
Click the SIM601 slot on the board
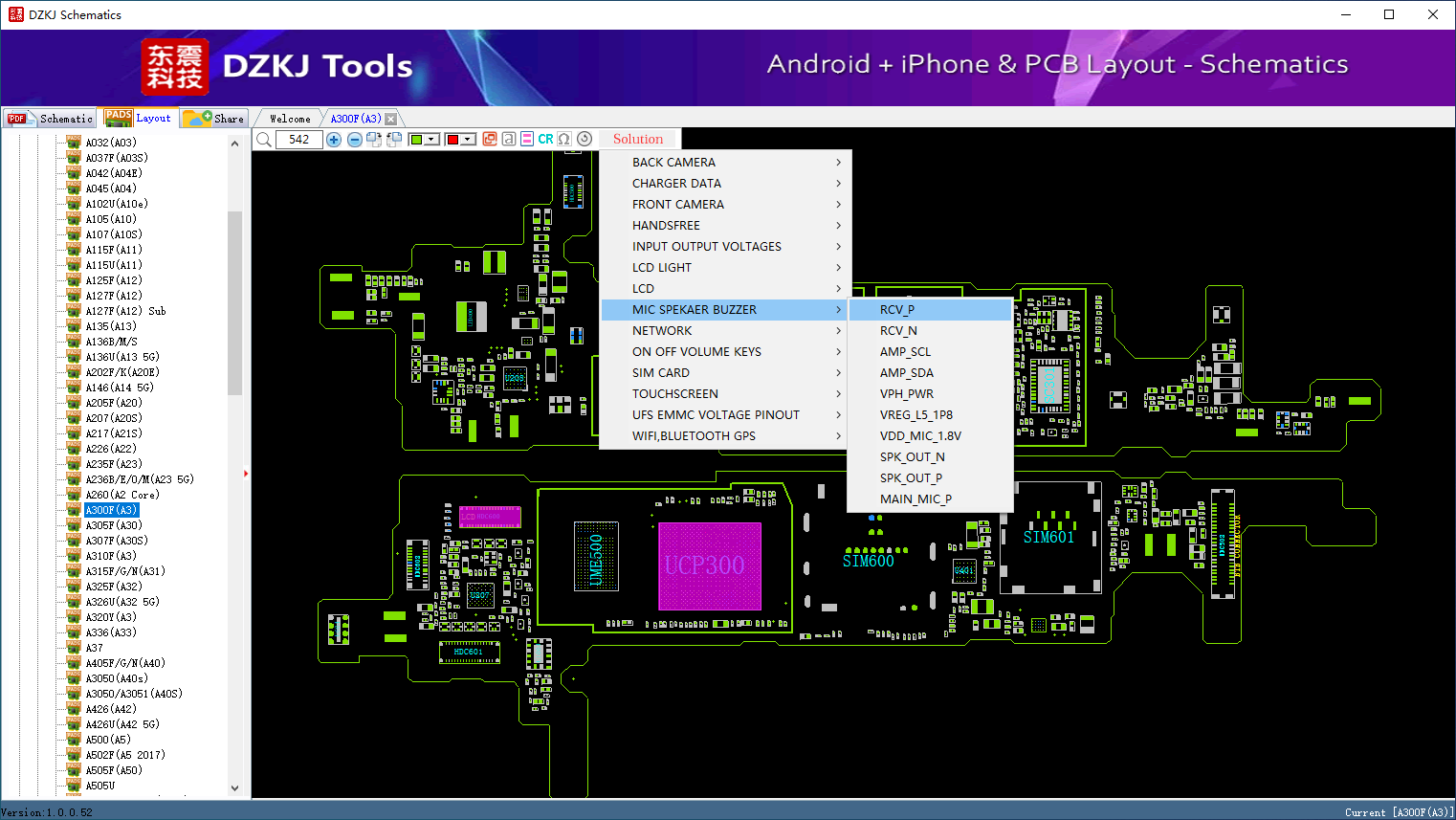pyautogui.click(x=1048, y=538)
